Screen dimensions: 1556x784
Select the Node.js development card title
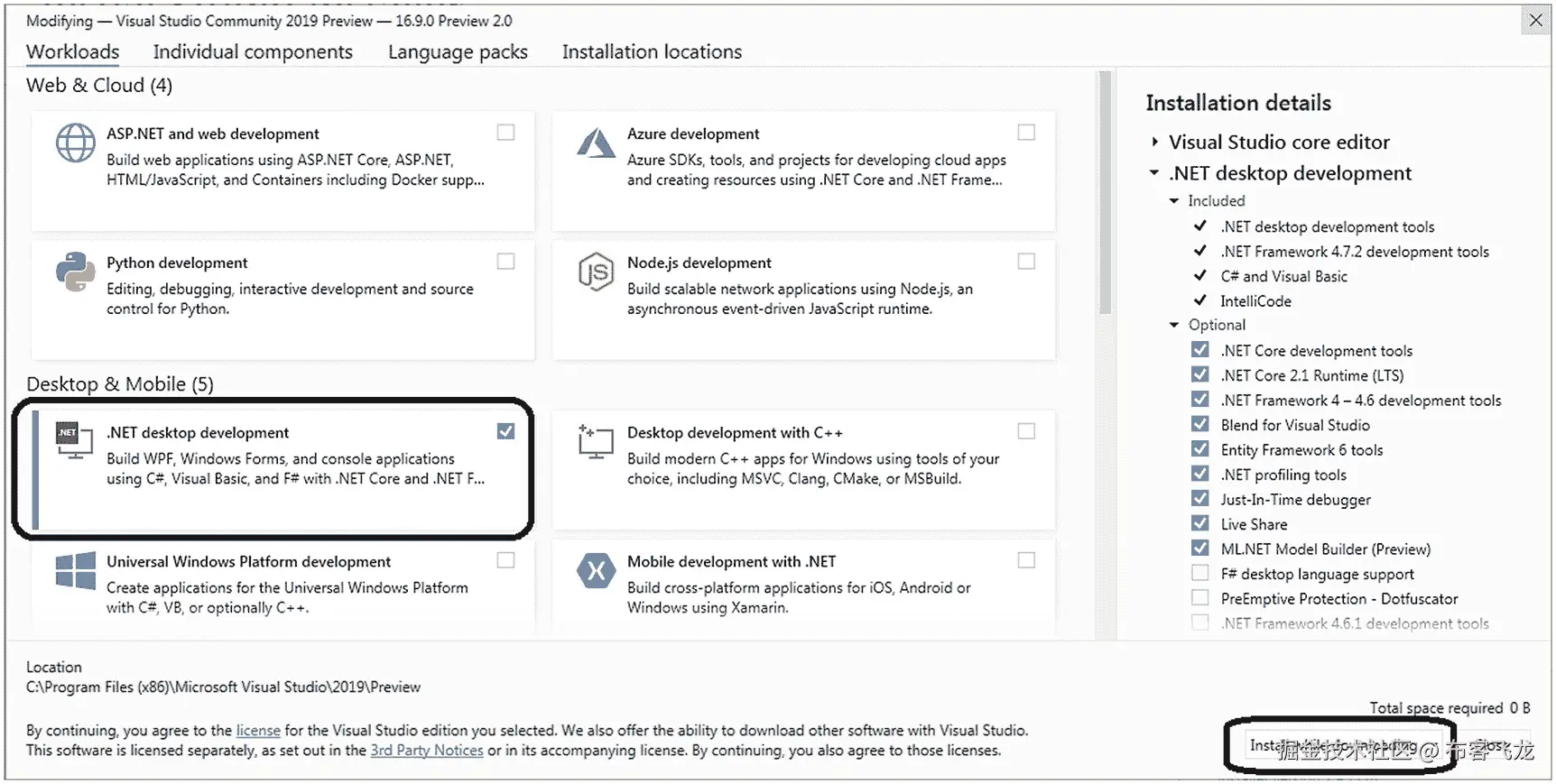[x=699, y=263]
